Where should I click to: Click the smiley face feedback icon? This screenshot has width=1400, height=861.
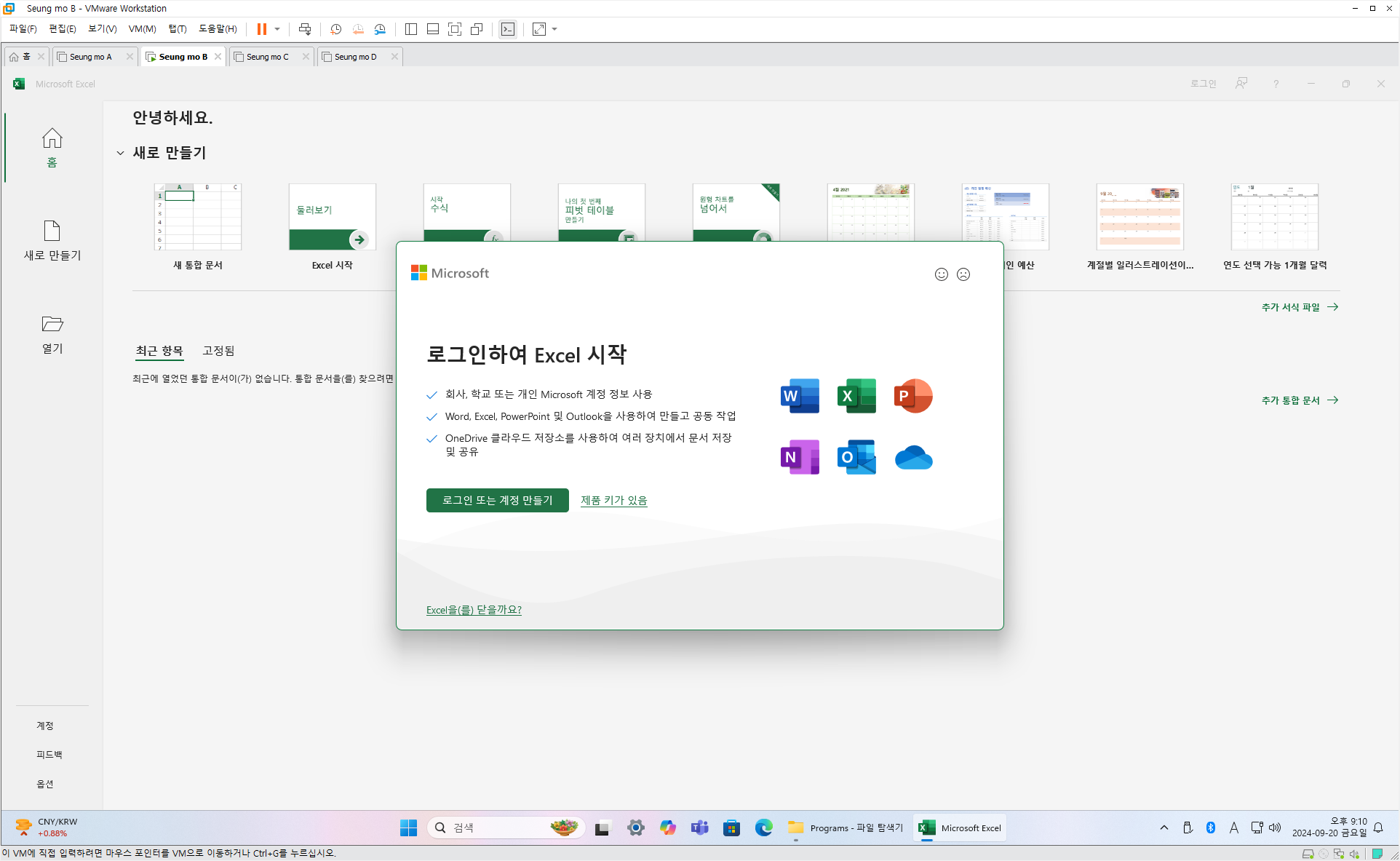click(941, 274)
